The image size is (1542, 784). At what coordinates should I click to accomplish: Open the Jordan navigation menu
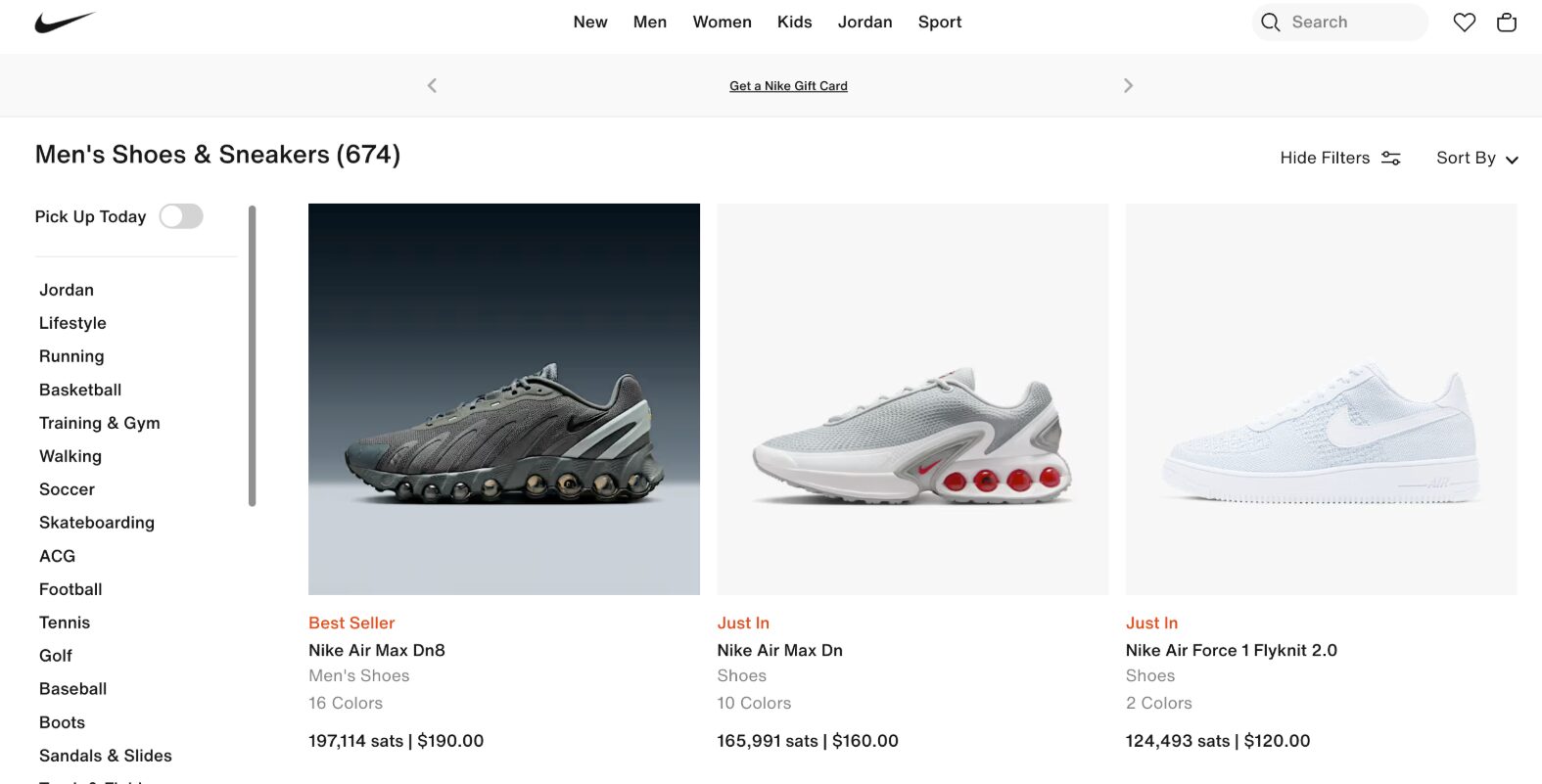coord(864,22)
